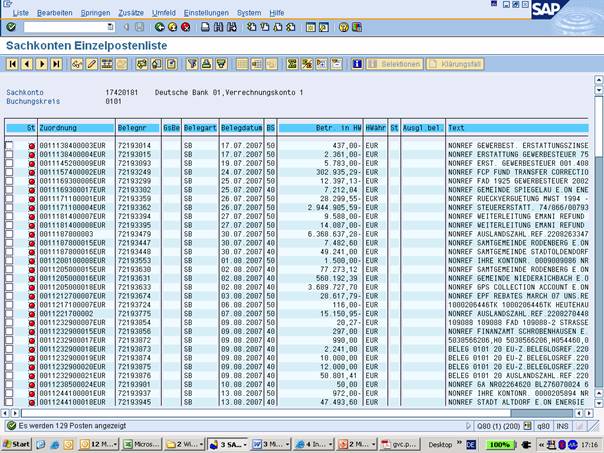Screen dimensions: 604x453
Task: Go to next item with ► button
Action: point(42,64)
